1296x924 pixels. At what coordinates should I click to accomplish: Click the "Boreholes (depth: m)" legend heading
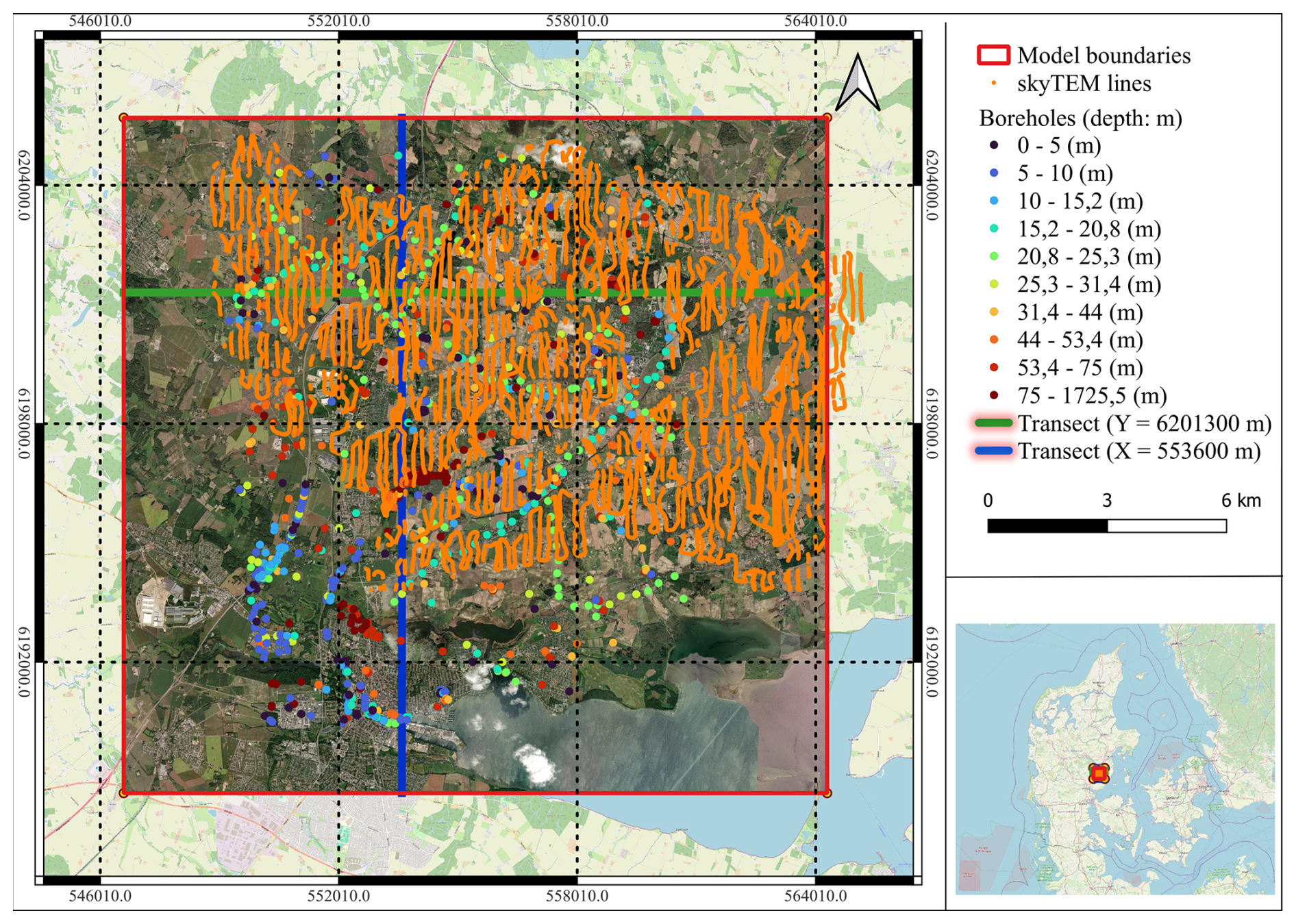1080,118
